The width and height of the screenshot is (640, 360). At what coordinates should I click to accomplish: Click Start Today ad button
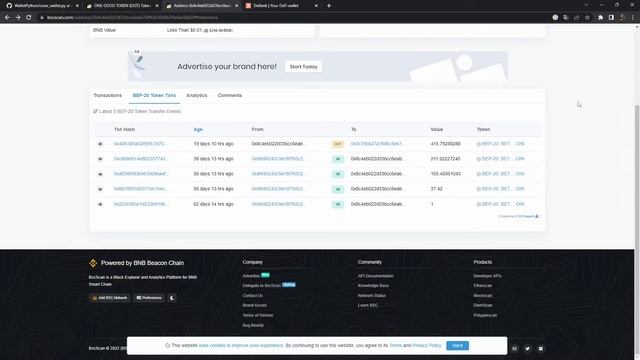pyautogui.click(x=304, y=67)
